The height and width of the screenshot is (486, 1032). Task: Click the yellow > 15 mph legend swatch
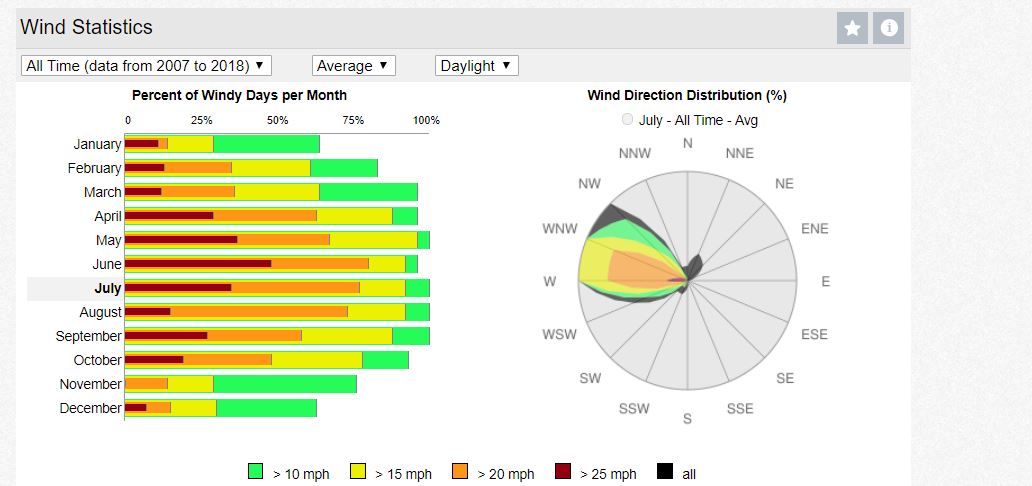coord(358,472)
